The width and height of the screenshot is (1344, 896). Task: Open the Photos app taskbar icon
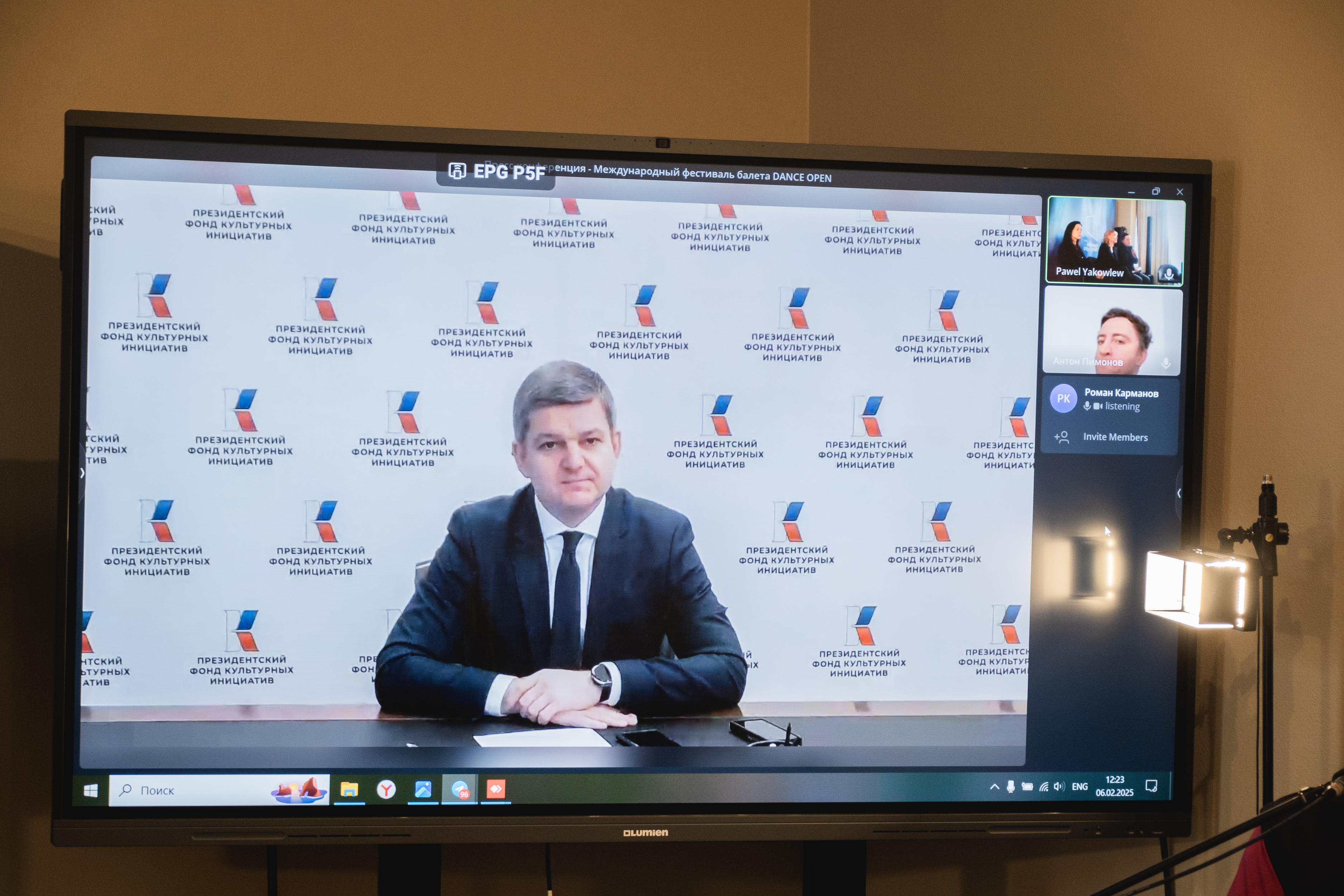click(x=423, y=790)
